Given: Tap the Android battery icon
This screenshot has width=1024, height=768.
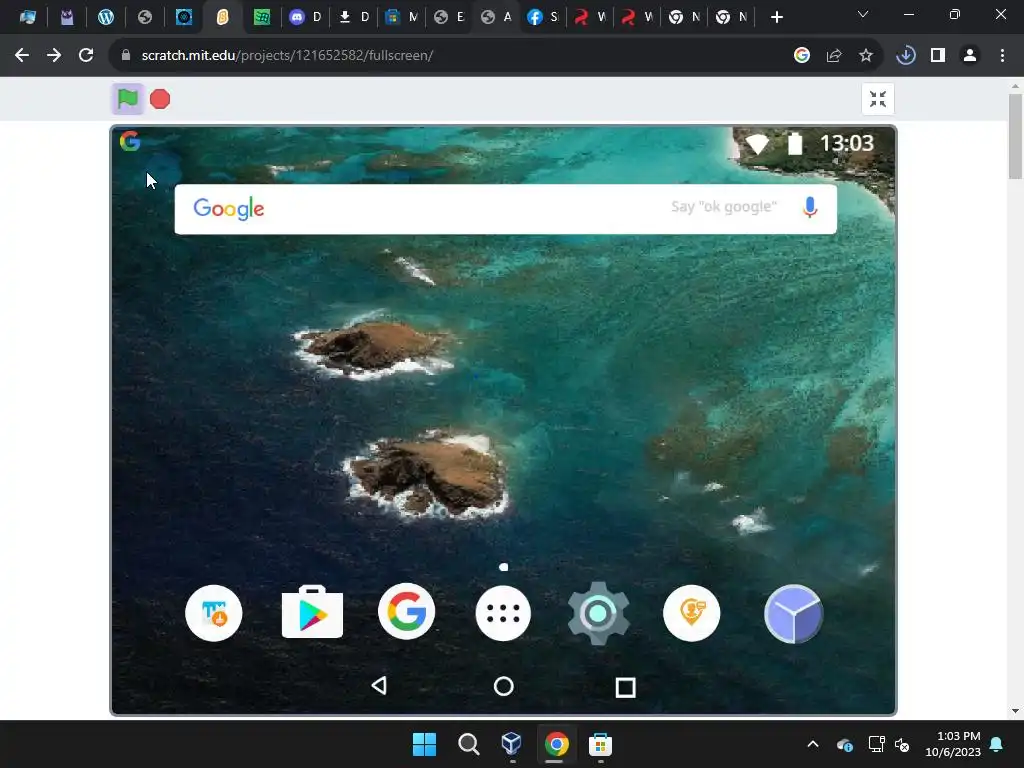Looking at the screenshot, I should [x=795, y=143].
